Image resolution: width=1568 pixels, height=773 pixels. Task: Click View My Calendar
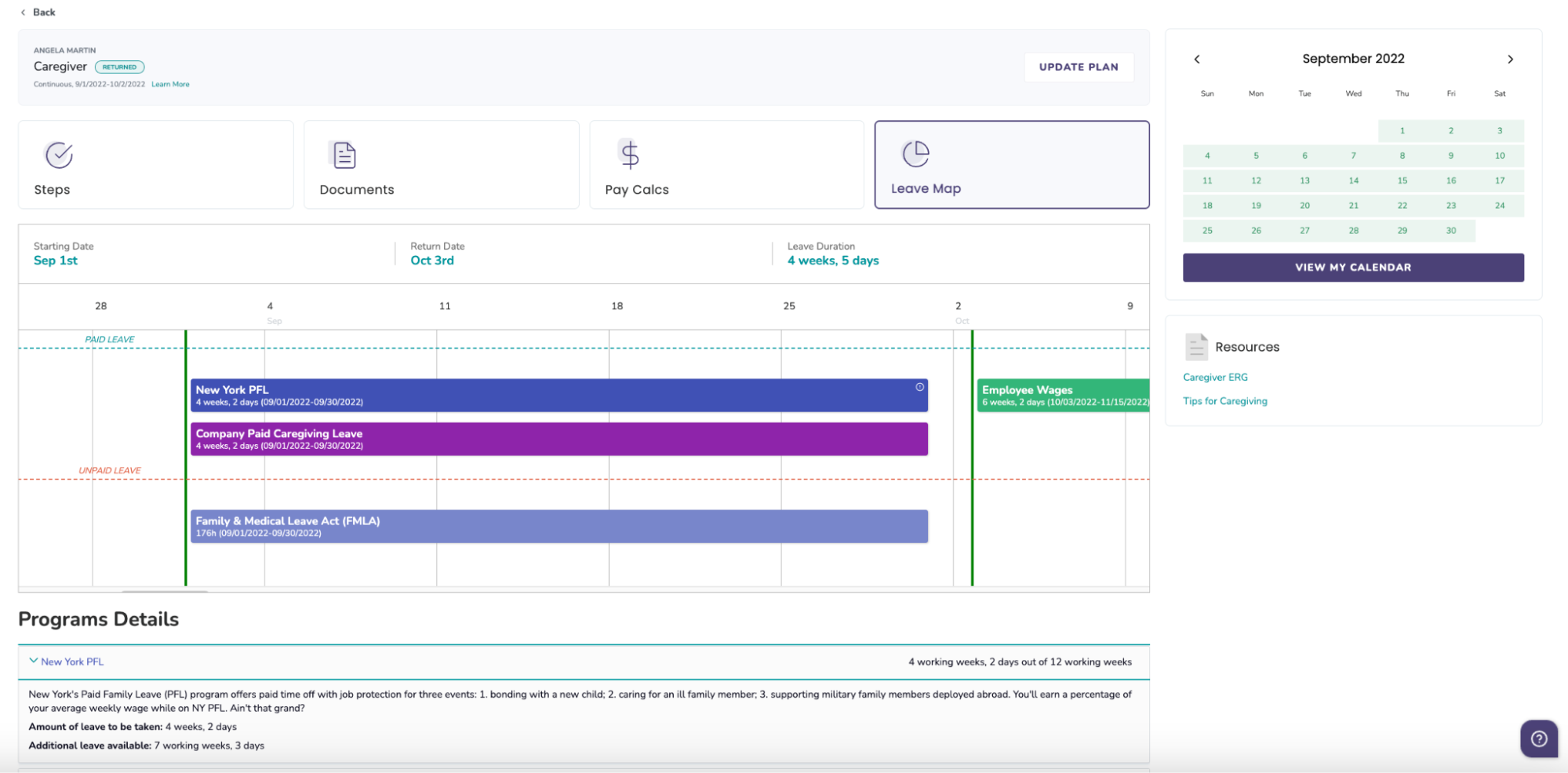pos(1352,267)
